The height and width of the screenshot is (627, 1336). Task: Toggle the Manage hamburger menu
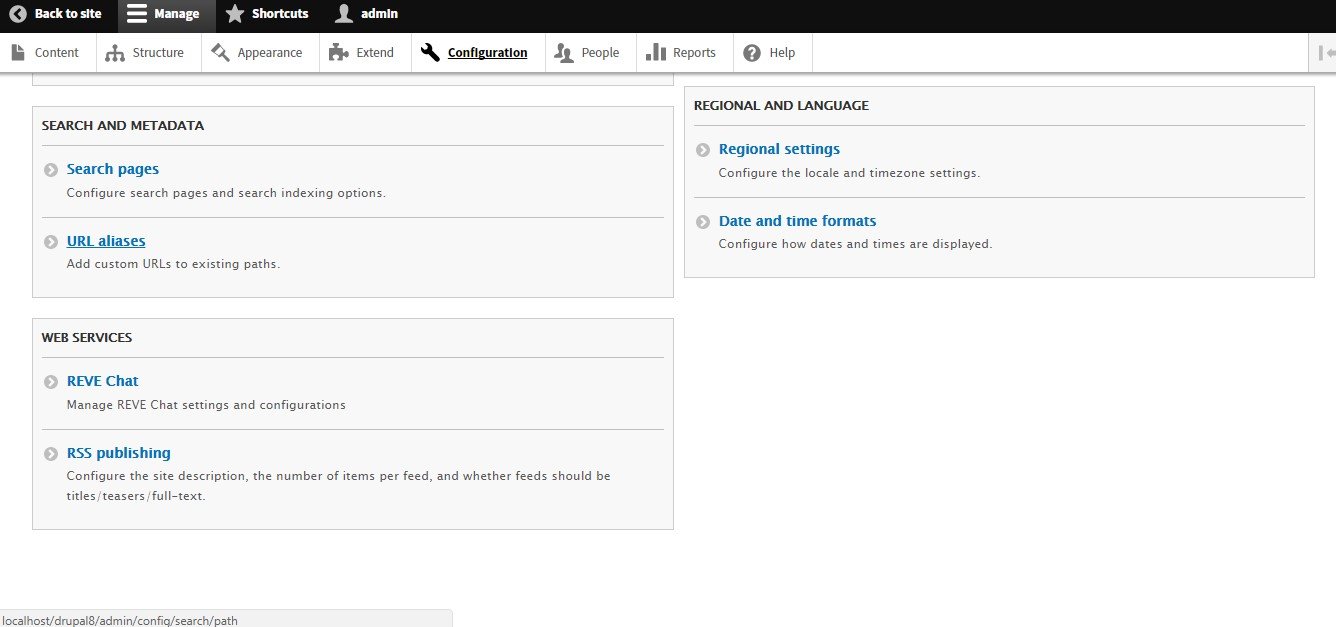(x=137, y=15)
